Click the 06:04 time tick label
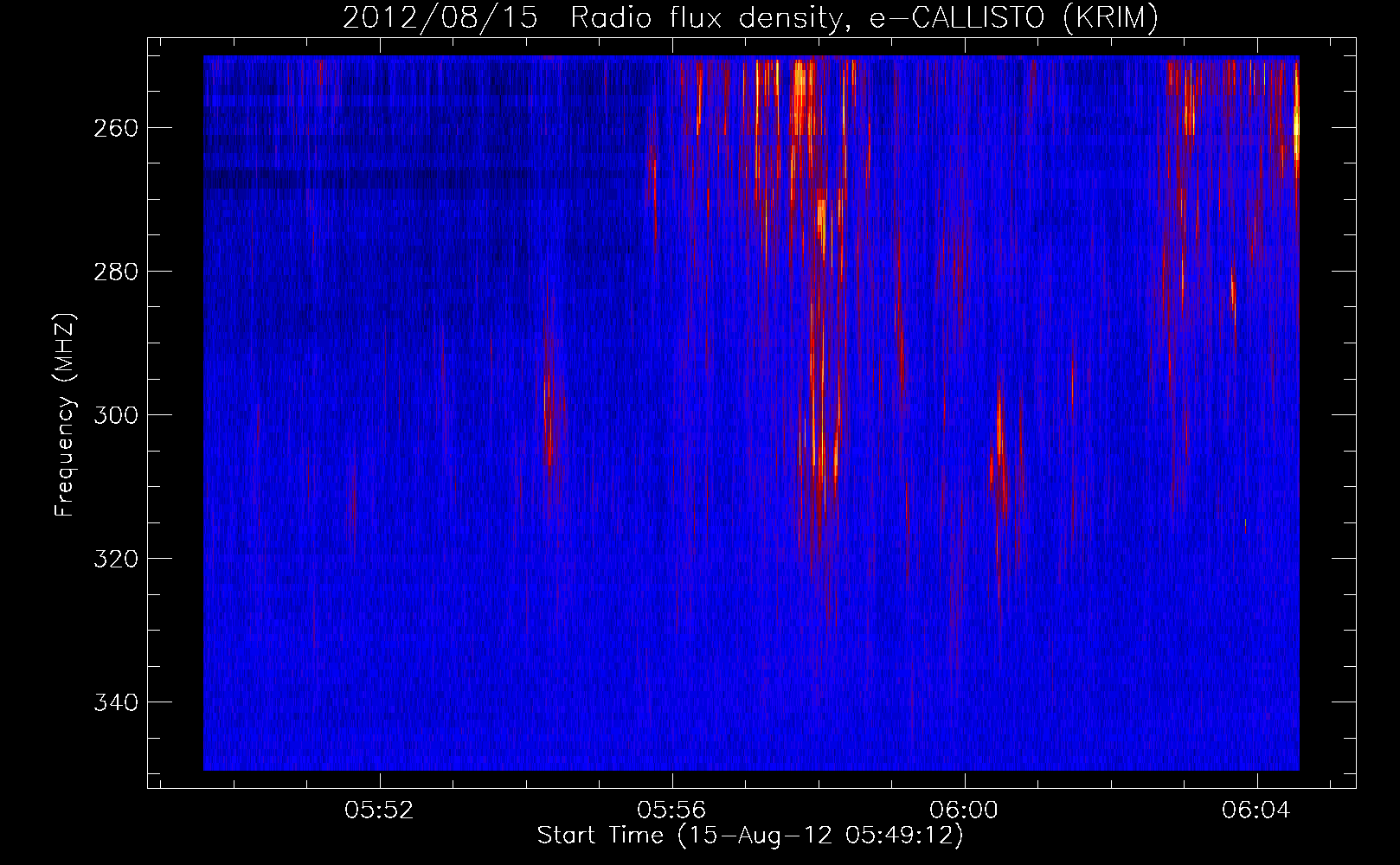The width and height of the screenshot is (1400, 865). pos(1256,811)
